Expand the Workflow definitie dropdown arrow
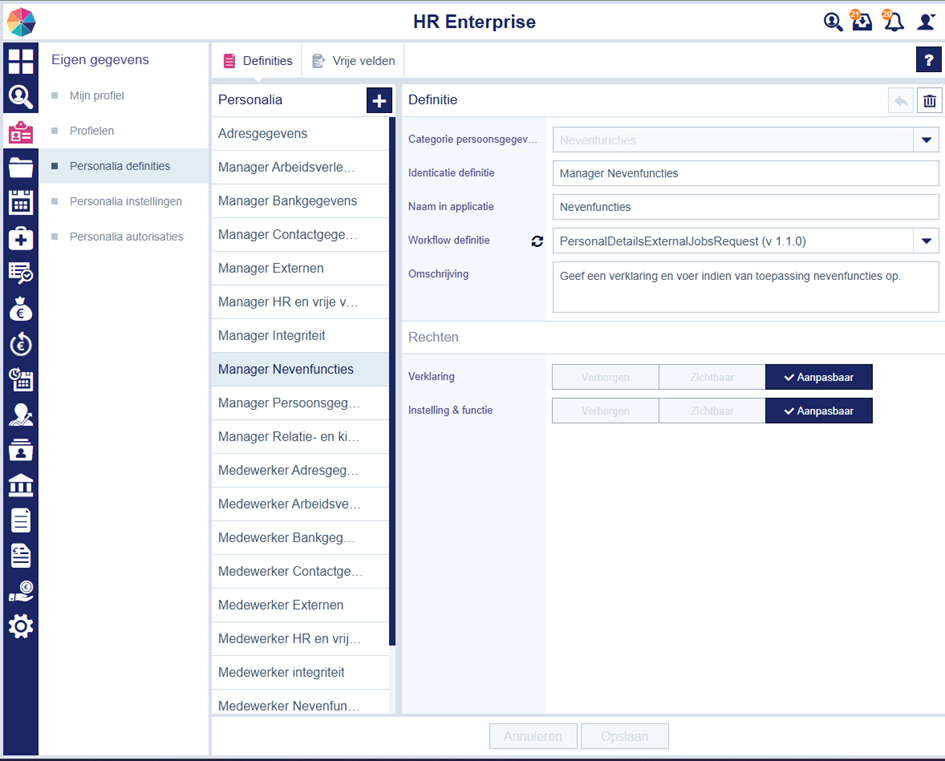Screen dimensions: 945x761 (x=926, y=241)
